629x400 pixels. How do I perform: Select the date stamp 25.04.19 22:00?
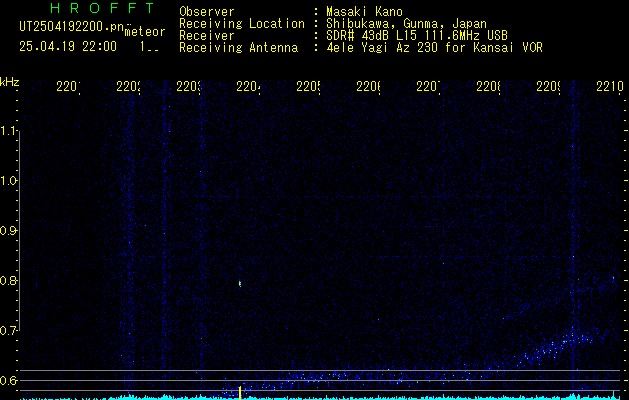68,47
